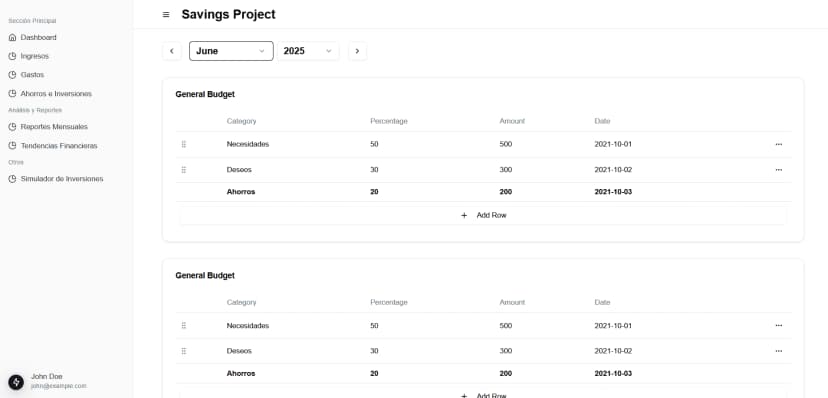Click the Ingresos pie chart icon
The height and width of the screenshot is (398, 828).
coord(13,56)
